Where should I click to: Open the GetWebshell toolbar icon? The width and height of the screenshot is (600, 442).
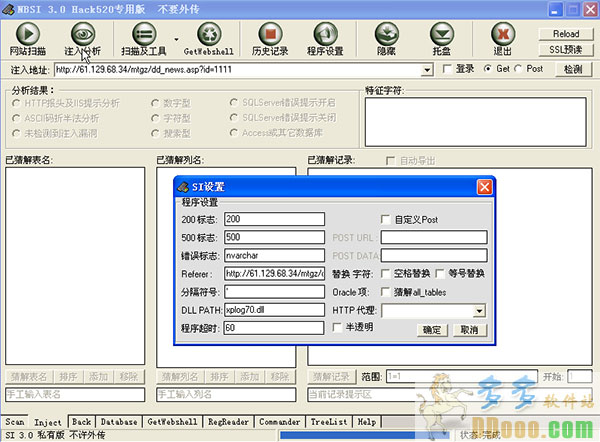[209, 39]
